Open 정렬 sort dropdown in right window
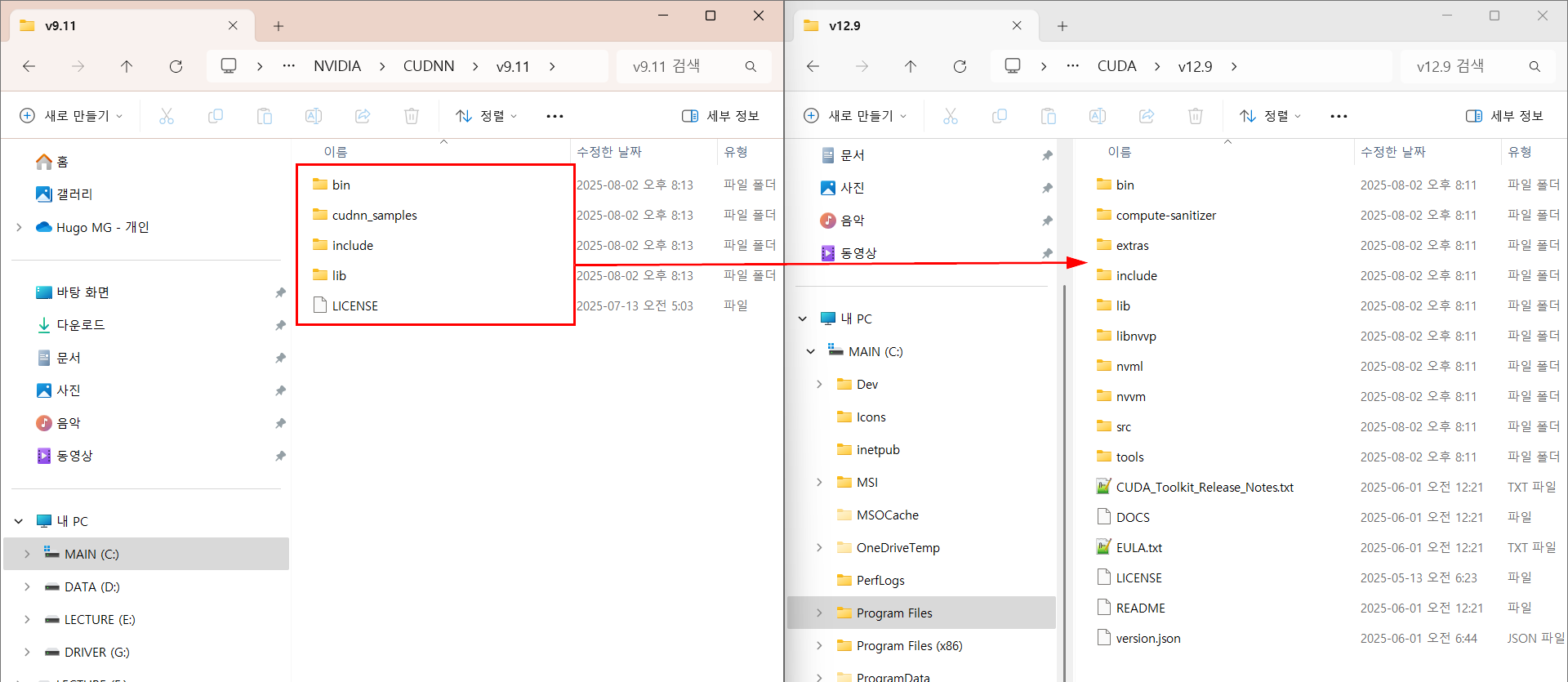The height and width of the screenshot is (682, 1568). pyautogui.click(x=1271, y=116)
